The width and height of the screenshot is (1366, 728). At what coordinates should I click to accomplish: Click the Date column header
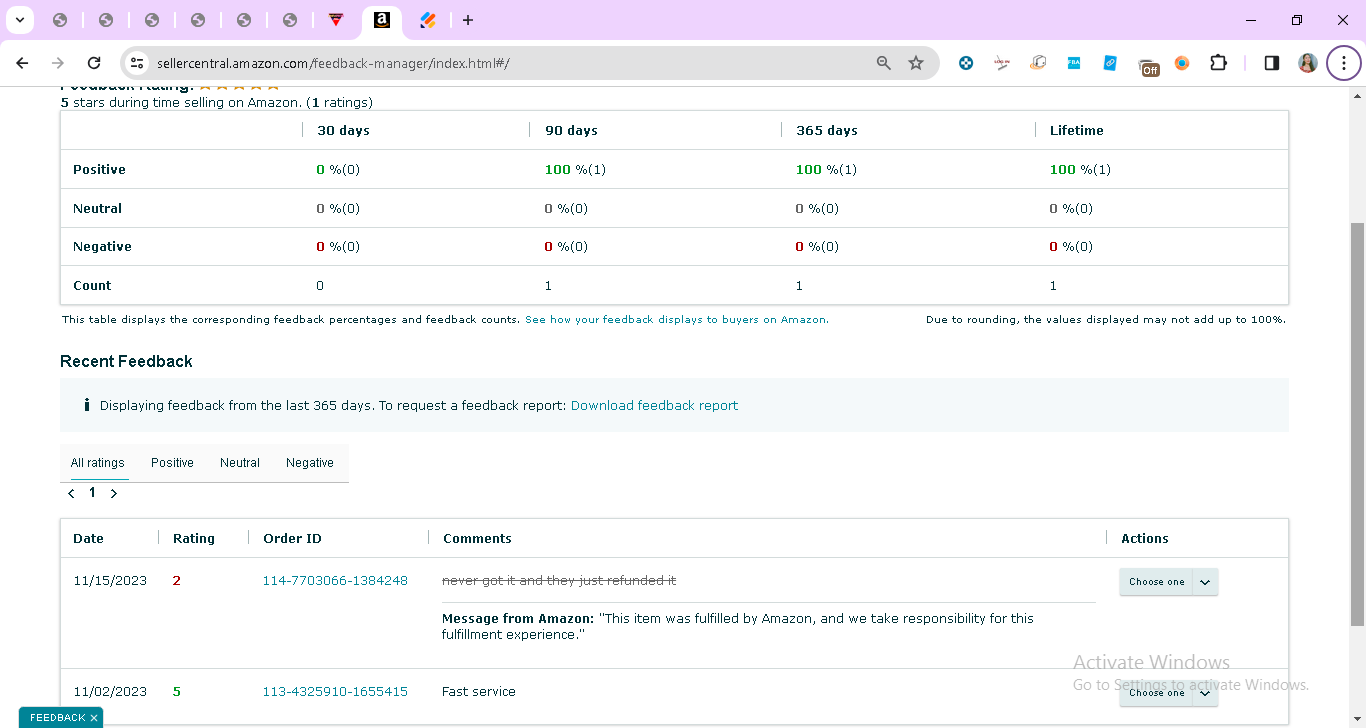click(88, 539)
